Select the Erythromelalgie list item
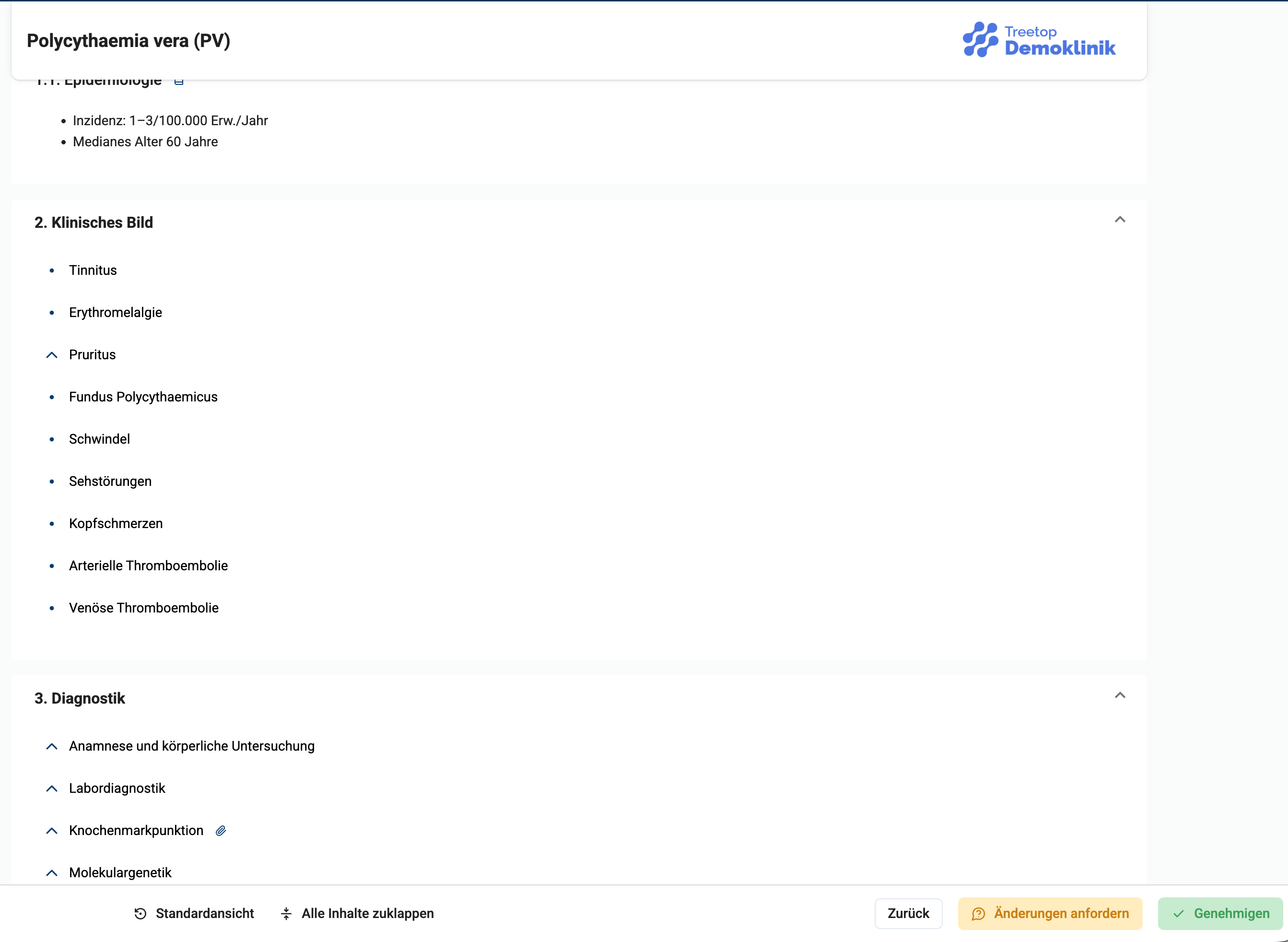The image size is (1288, 942). tap(116, 313)
